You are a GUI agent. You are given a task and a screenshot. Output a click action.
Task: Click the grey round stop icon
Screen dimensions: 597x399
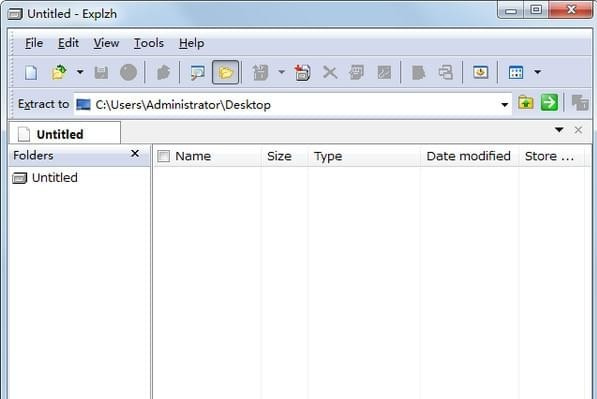click(128, 72)
